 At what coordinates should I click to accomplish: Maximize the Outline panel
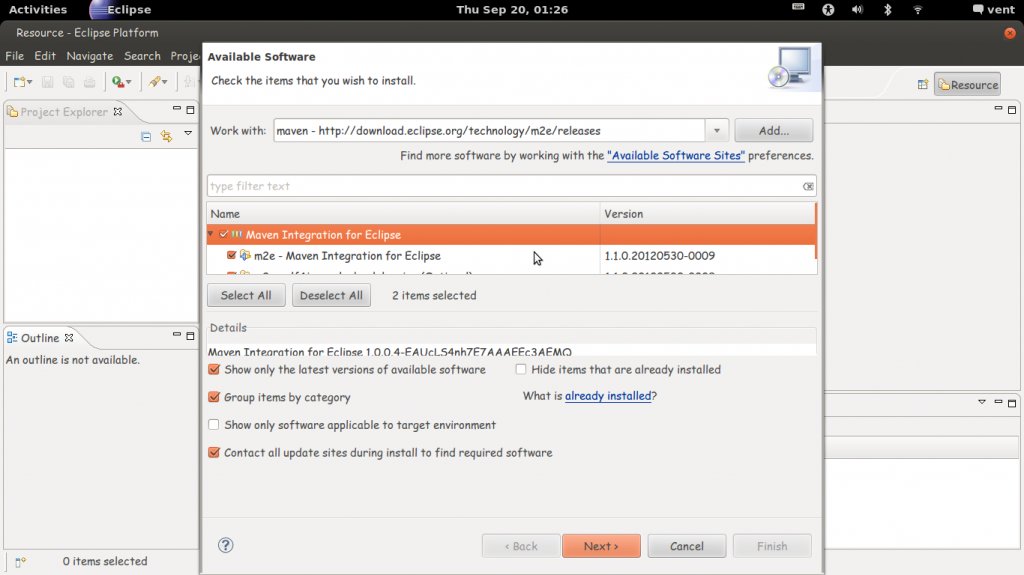point(190,336)
